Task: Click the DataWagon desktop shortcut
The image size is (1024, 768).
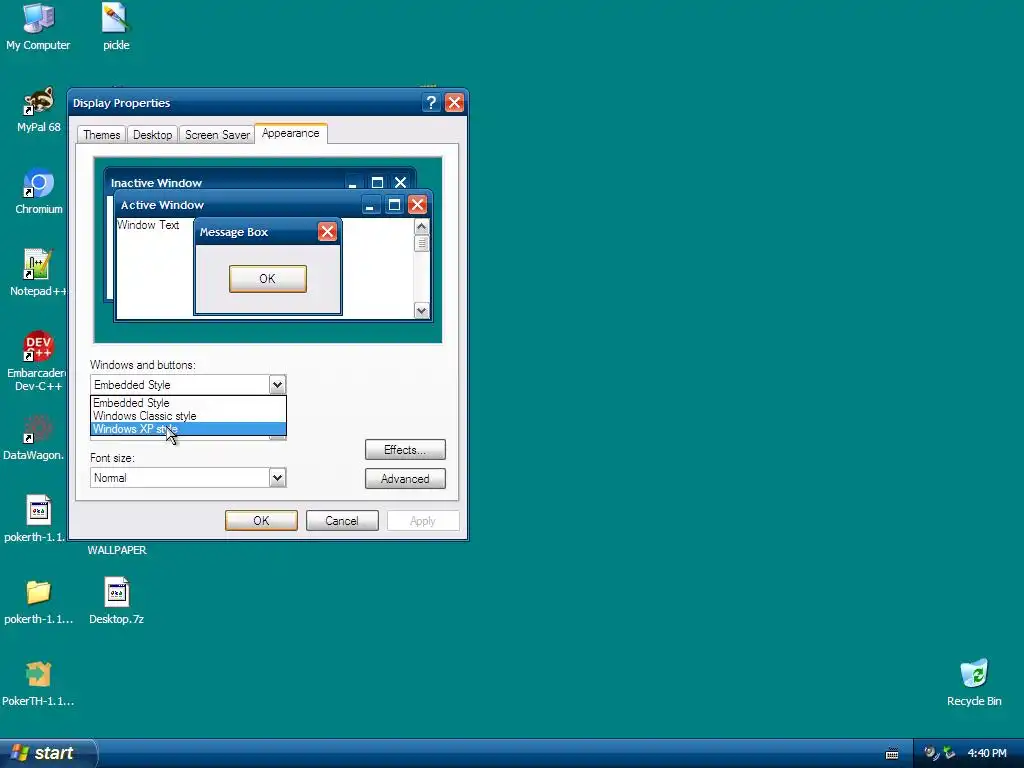Action: point(34,437)
